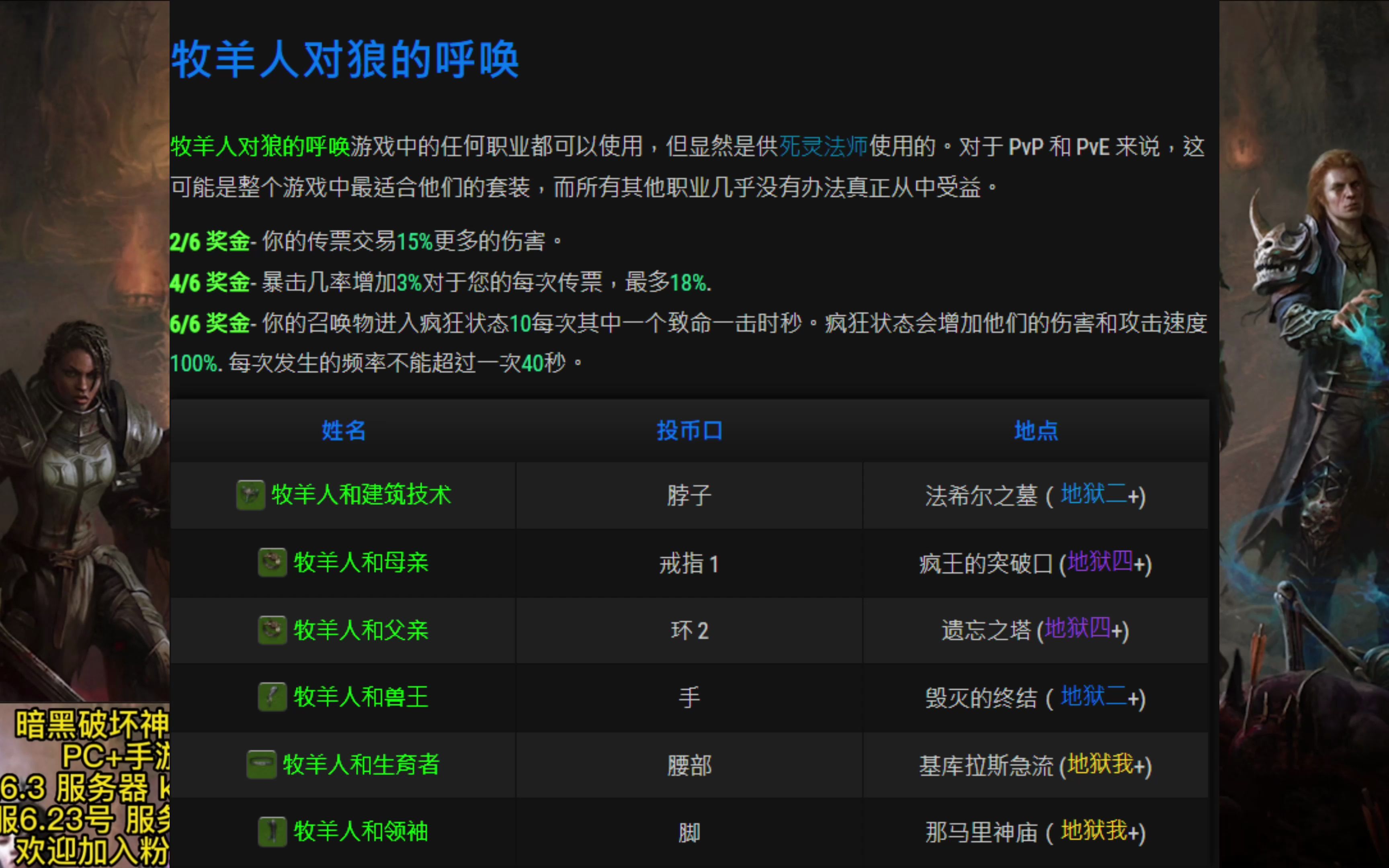The height and width of the screenshot is (868, 1389).
Task: Click the 6/6 奖金 bonus label
Action: pyautogui.click(x=210, y=323)
